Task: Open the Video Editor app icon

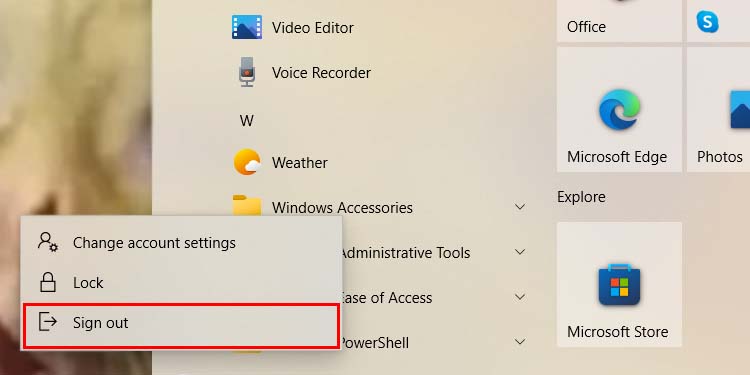Action: point(247,27)
